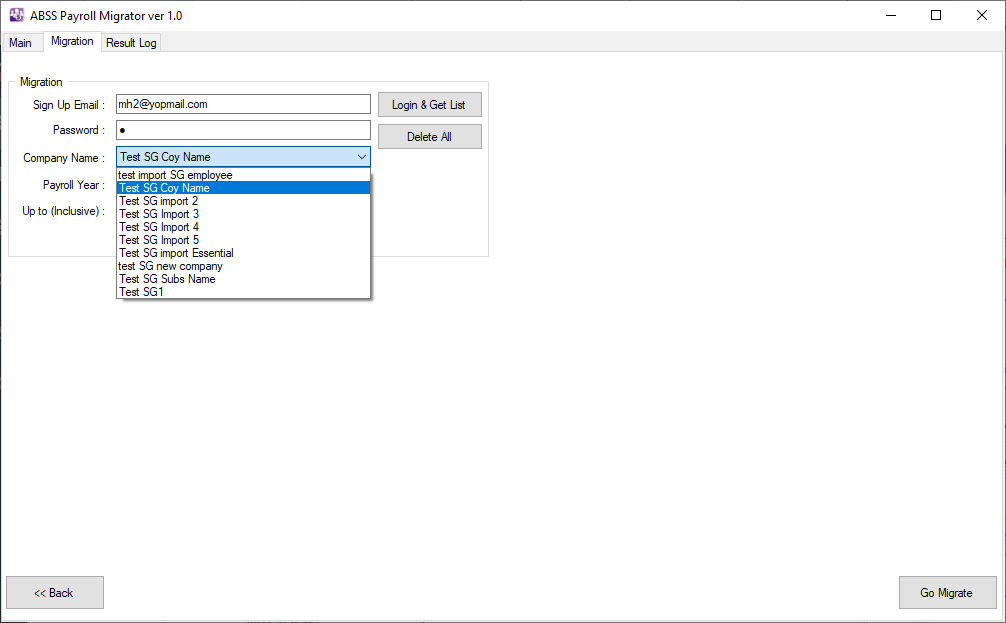
Task: Choose 'test import SG employee' from list
Action: tap(243, 175)
